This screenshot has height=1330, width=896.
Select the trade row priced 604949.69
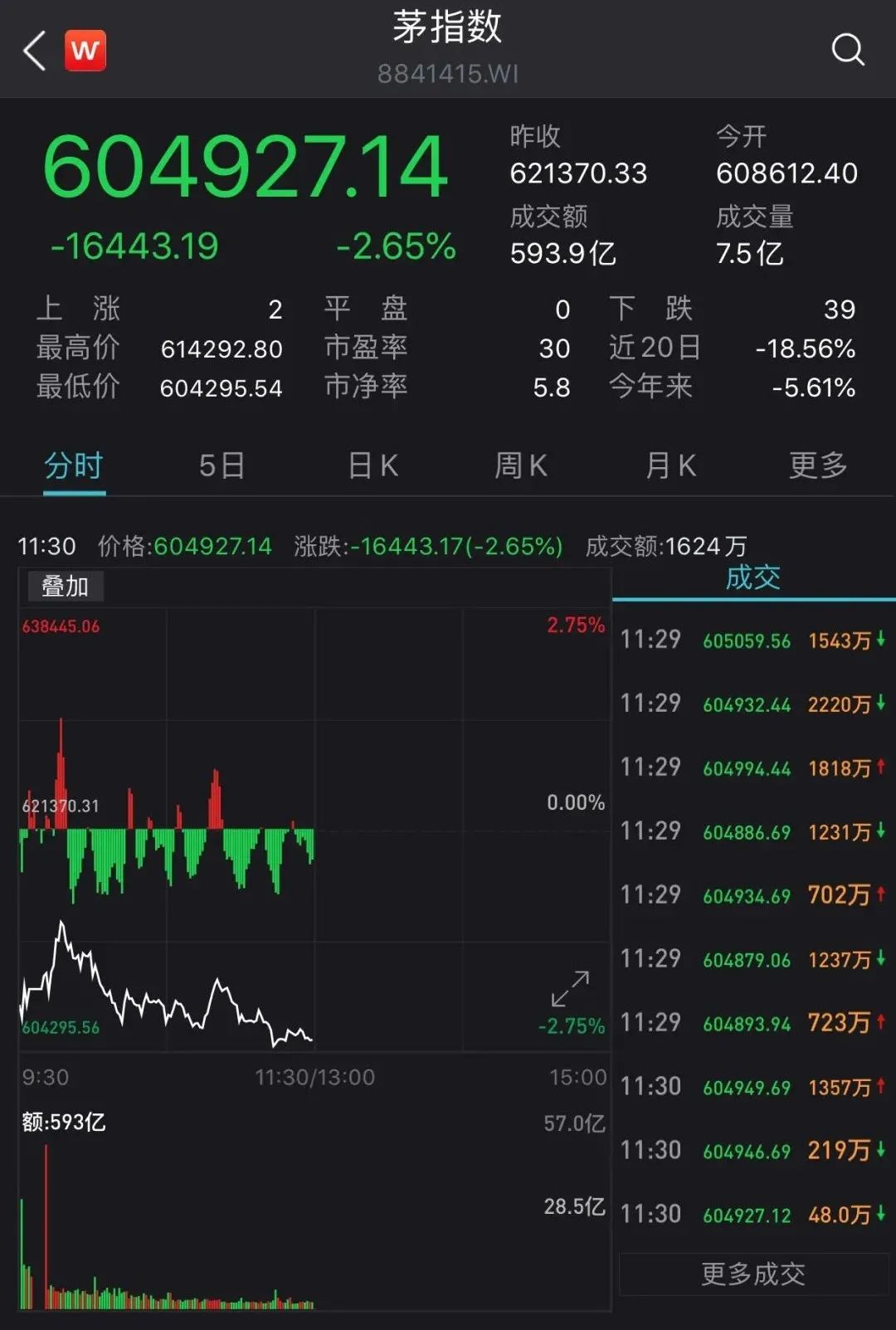pos(753,1087)
